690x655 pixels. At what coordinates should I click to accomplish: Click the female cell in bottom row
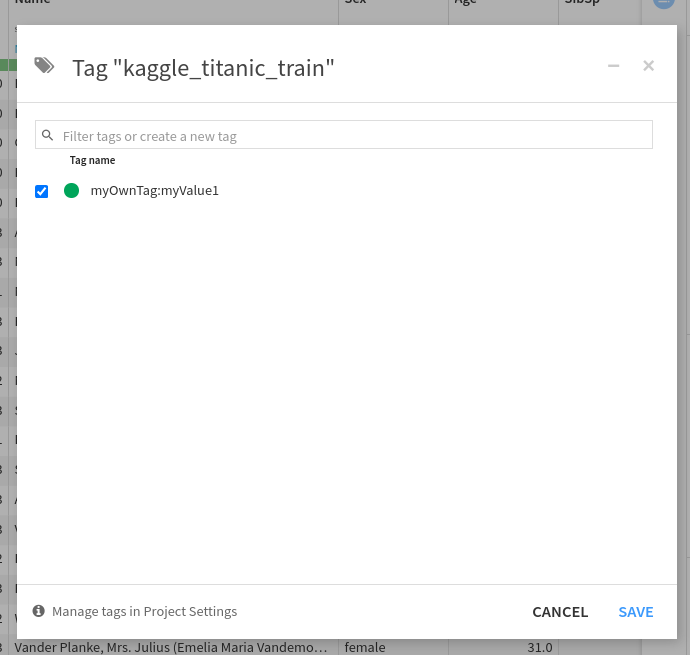pyautogui.click(x=365, y=647)
